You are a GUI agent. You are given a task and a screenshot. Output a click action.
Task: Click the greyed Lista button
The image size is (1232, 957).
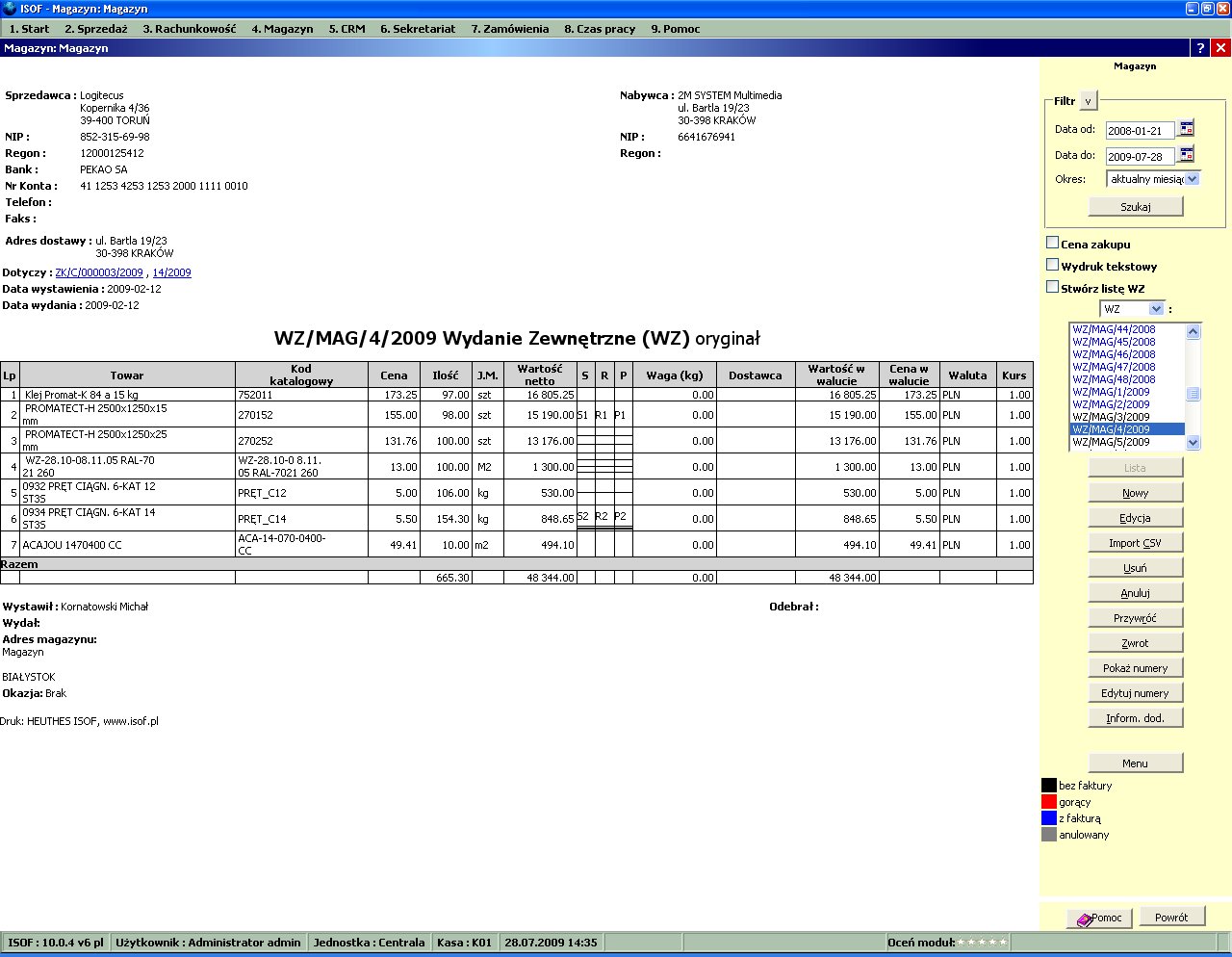click(1136, 468)
